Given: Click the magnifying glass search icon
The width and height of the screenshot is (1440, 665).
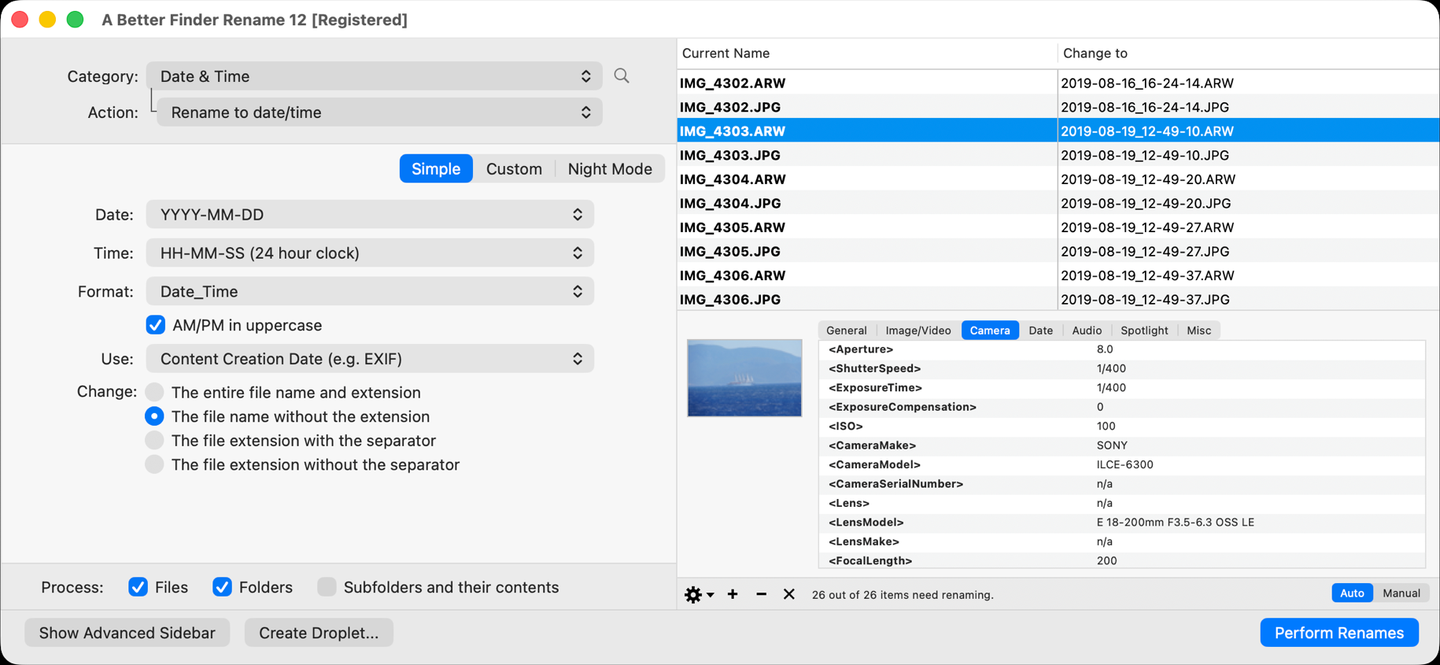Looking at the screenshot, I should pyautogui.click(x=621, y=76).
